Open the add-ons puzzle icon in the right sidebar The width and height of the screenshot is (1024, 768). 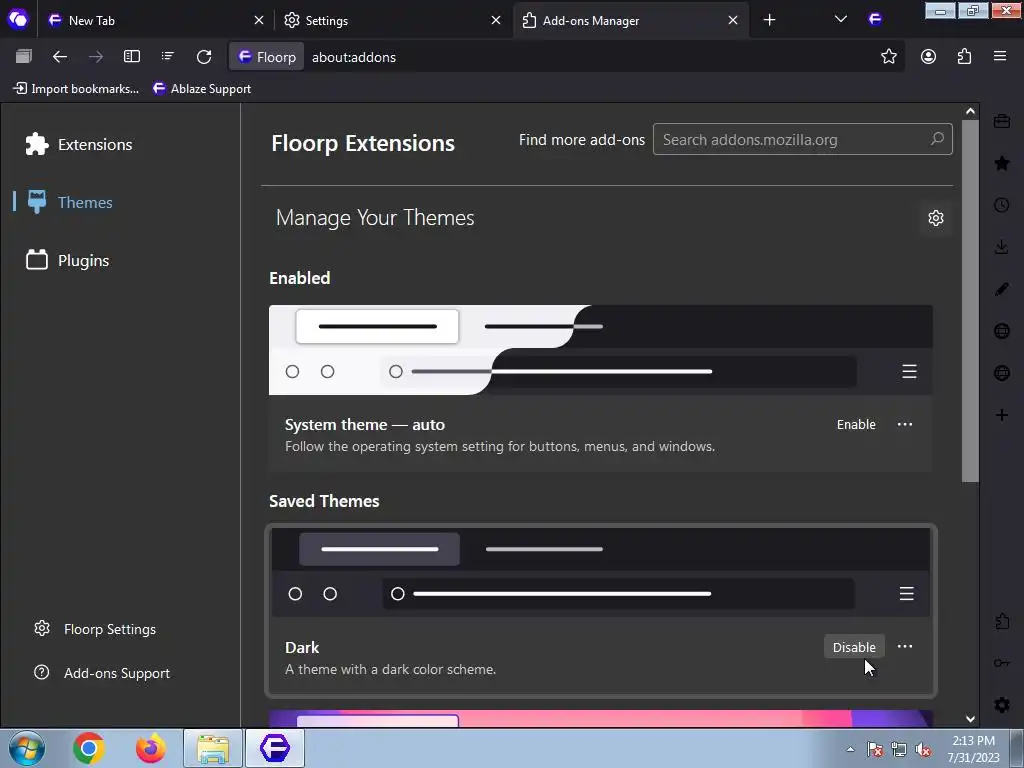pyautogui.click(x=1002, y=621)
